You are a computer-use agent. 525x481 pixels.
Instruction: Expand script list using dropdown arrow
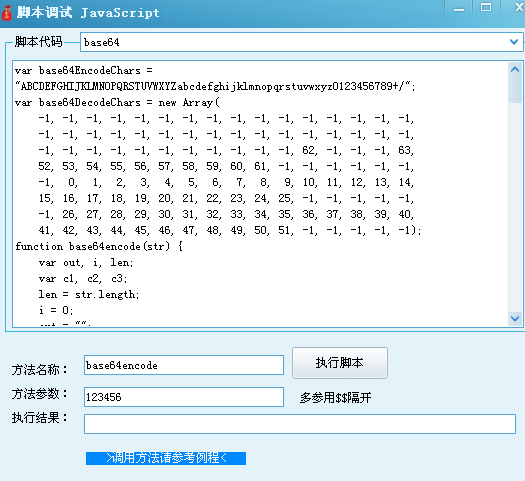(514, 42)
